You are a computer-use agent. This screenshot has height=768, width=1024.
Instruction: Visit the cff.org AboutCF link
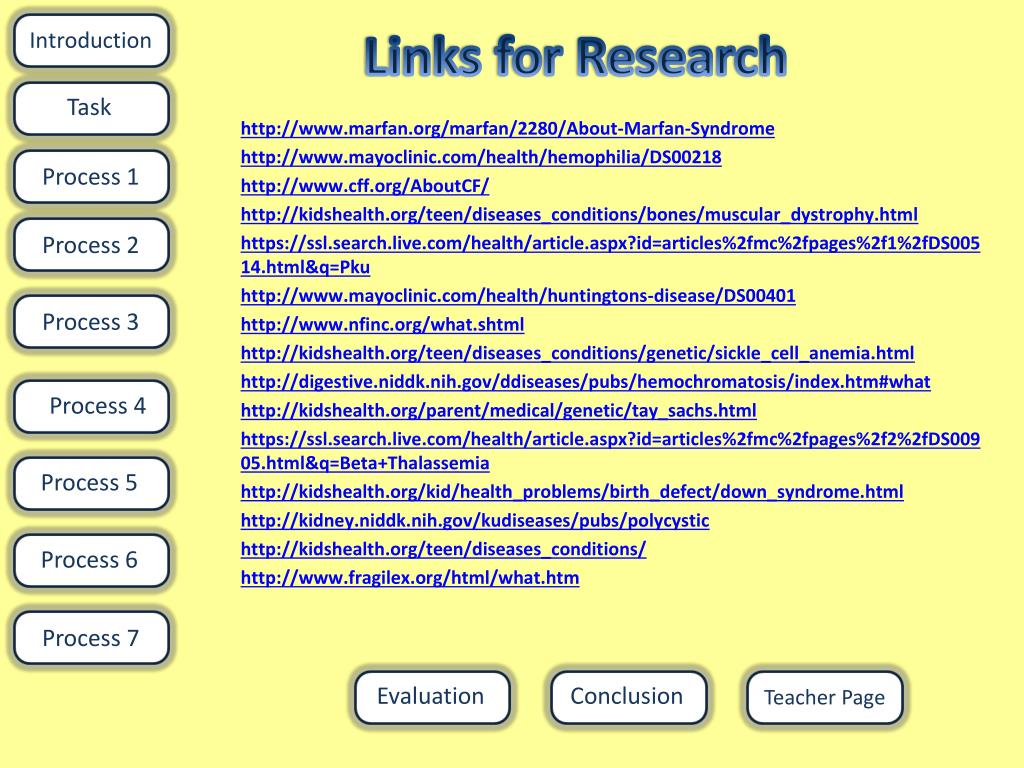coord(364,186)
